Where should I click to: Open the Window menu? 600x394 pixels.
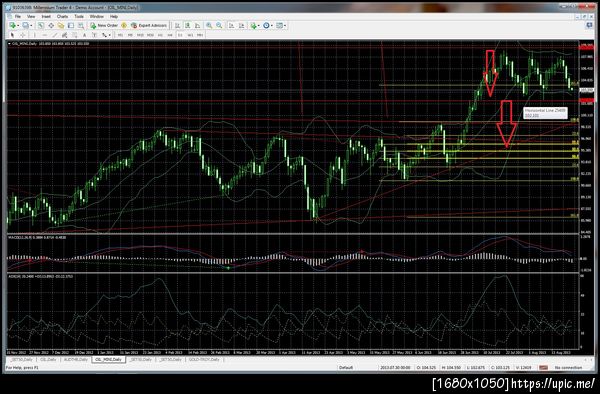pos(96,16)
